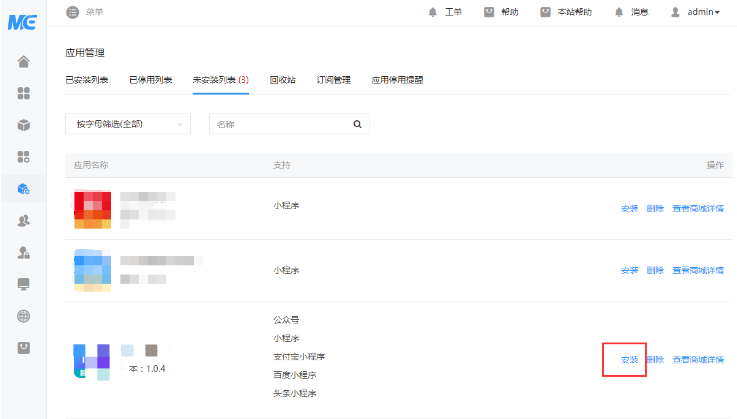The height and width of the screenshot is (419, 737).
Task: Click the monitor icon in sidebar
Action: pos(23,284)
